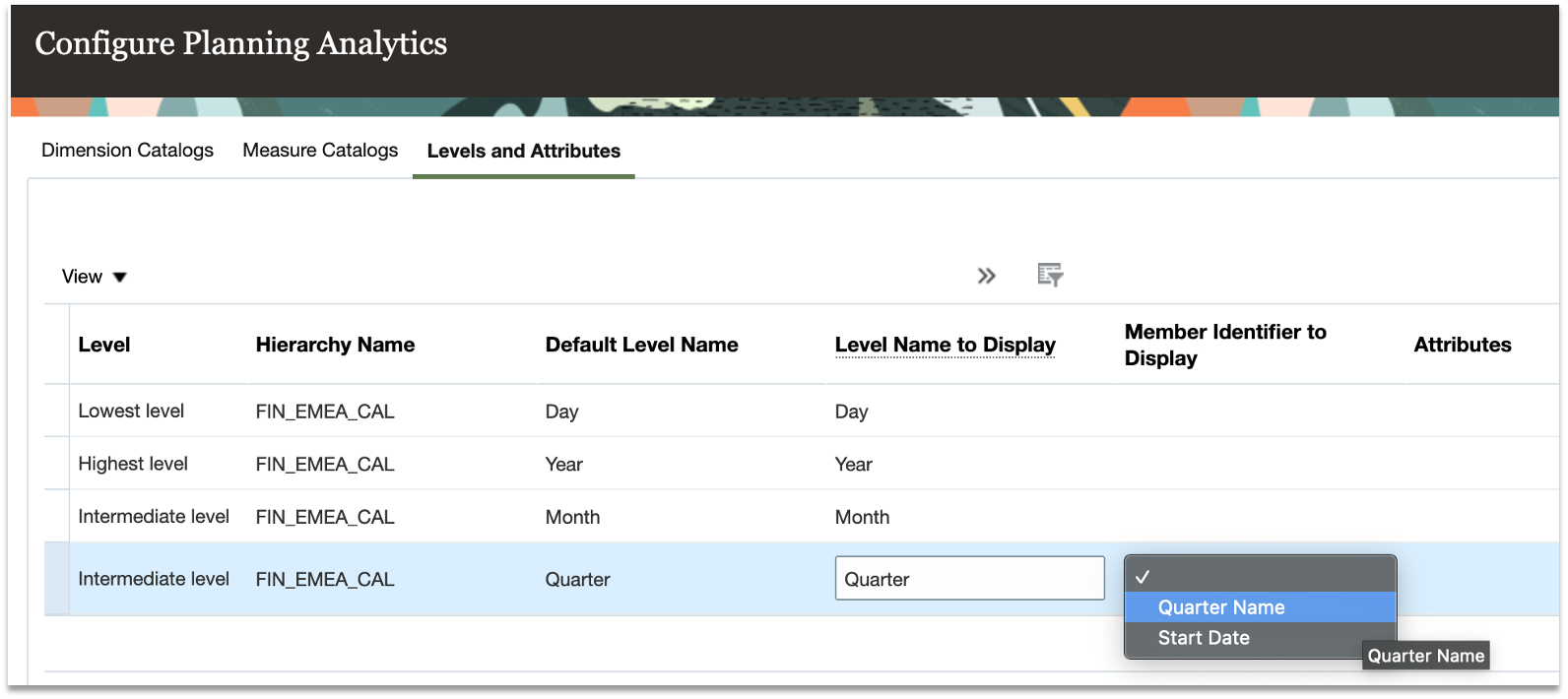
Task: Pick Start Date in the dropdown list
Action: point(1204,638)
